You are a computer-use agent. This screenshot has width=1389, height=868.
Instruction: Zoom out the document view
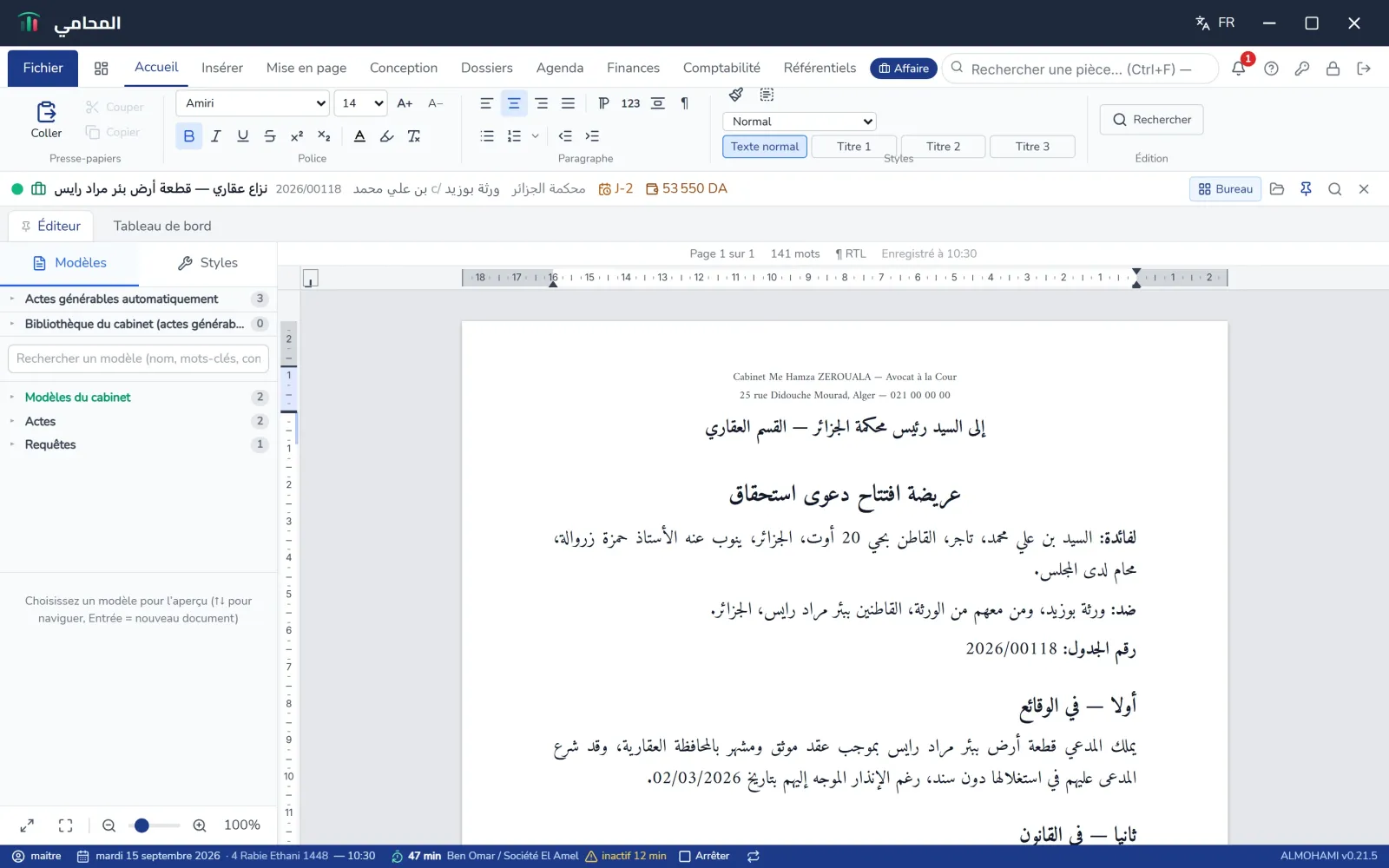click(x=109, y=825)
